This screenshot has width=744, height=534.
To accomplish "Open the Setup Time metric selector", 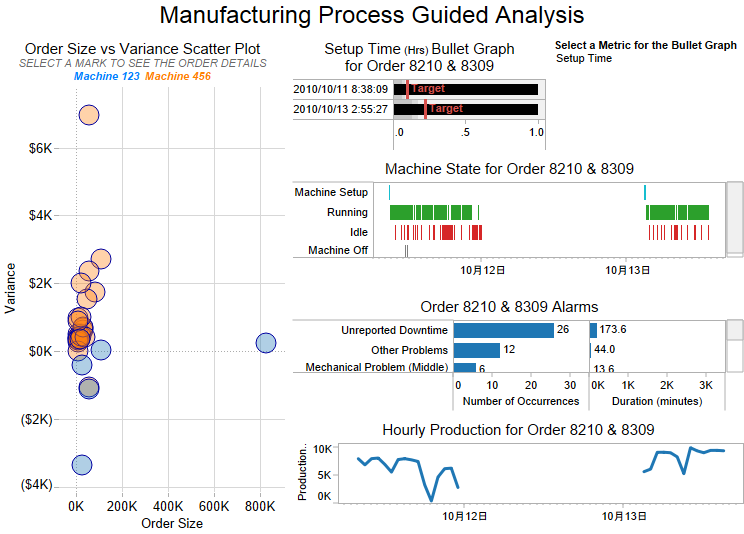I will (584, 59).
